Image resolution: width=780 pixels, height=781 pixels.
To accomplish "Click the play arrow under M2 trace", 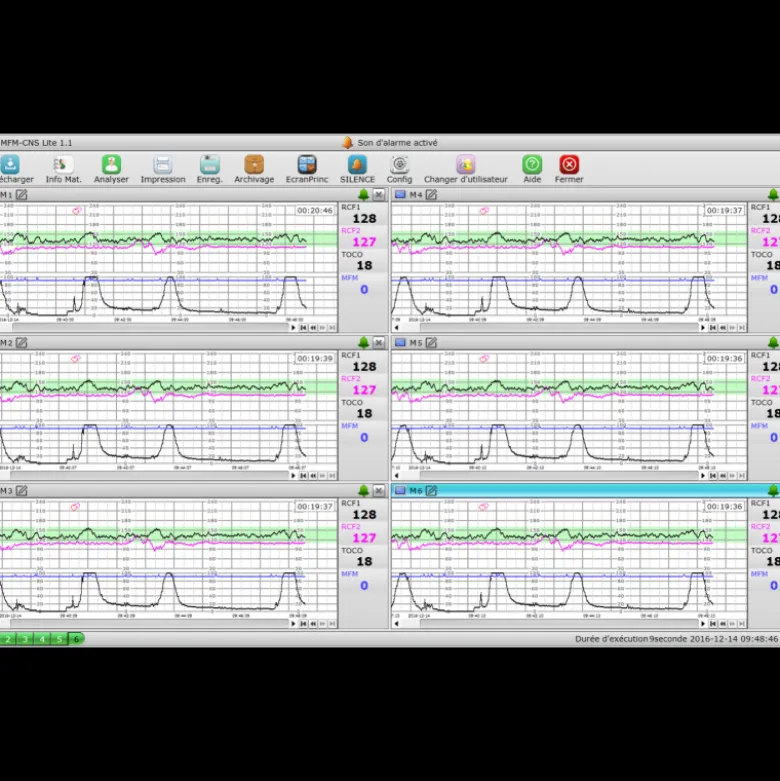I will point(293,476).
